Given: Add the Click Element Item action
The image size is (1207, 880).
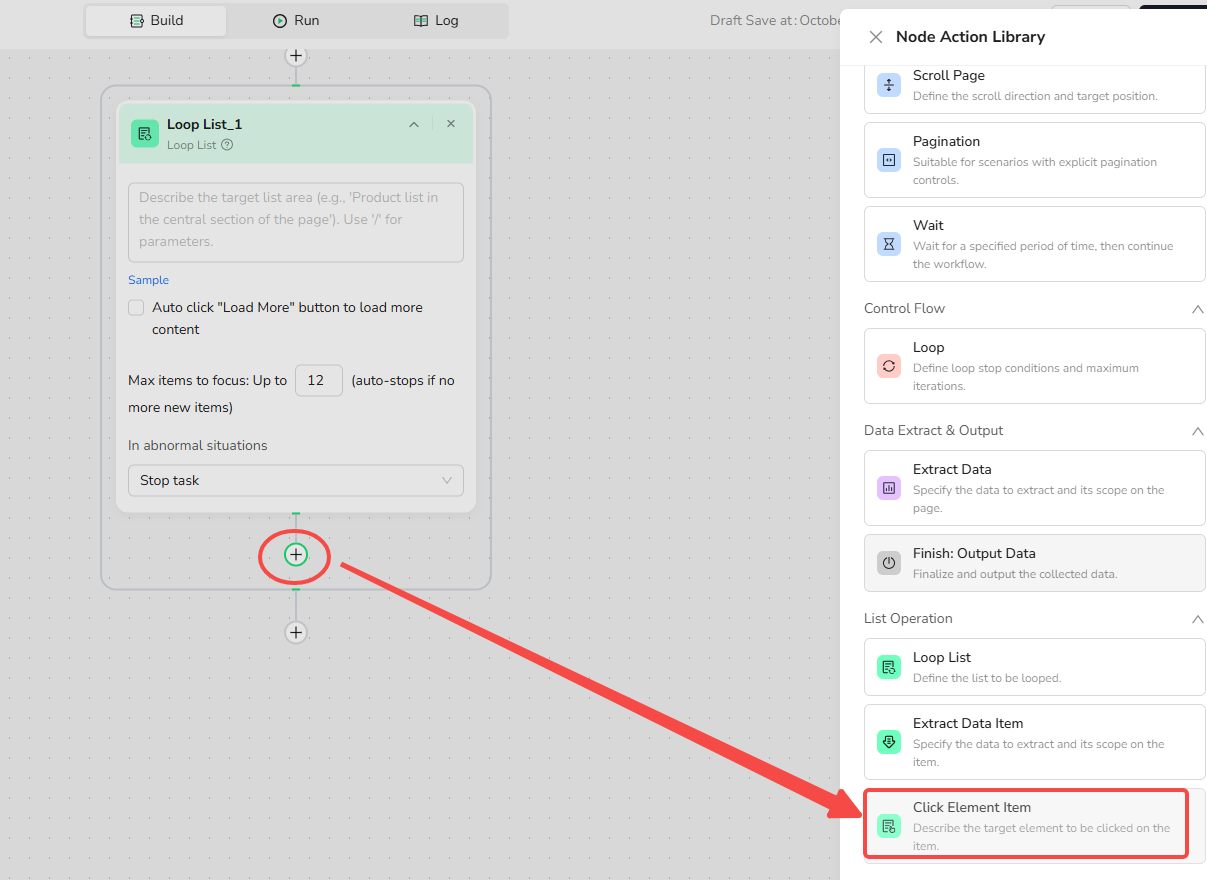Looking at the screenshot, I should pos(1026,824).
